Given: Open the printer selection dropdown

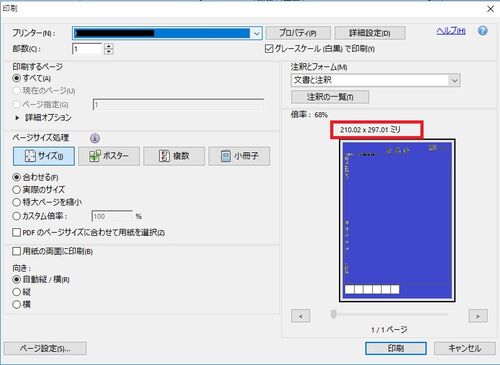Looking at the screenshot, I should (256, 33).
